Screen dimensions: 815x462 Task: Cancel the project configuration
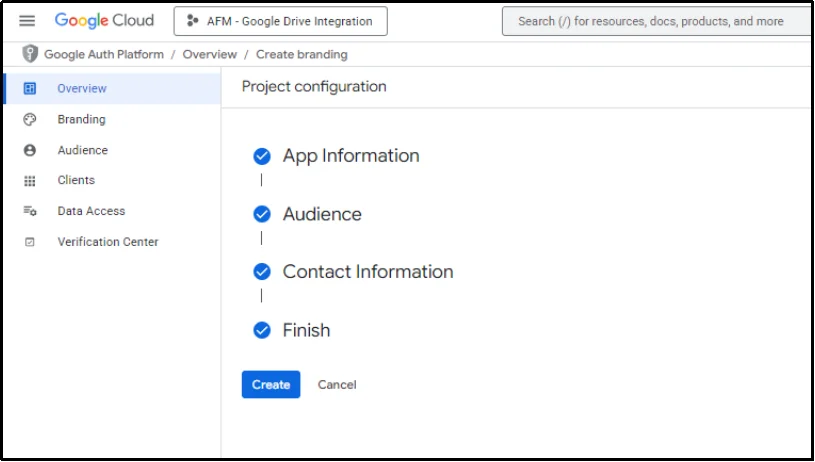point(337,385)
